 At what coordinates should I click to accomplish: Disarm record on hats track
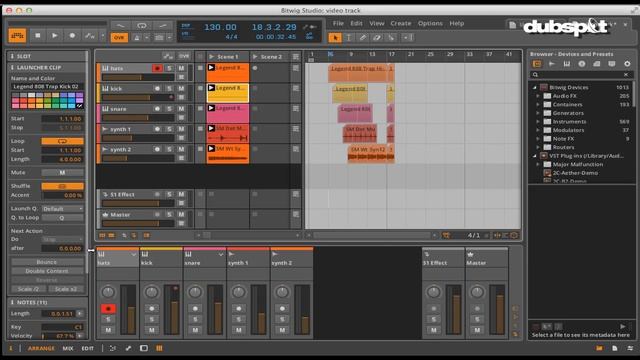tap(157, 68)
